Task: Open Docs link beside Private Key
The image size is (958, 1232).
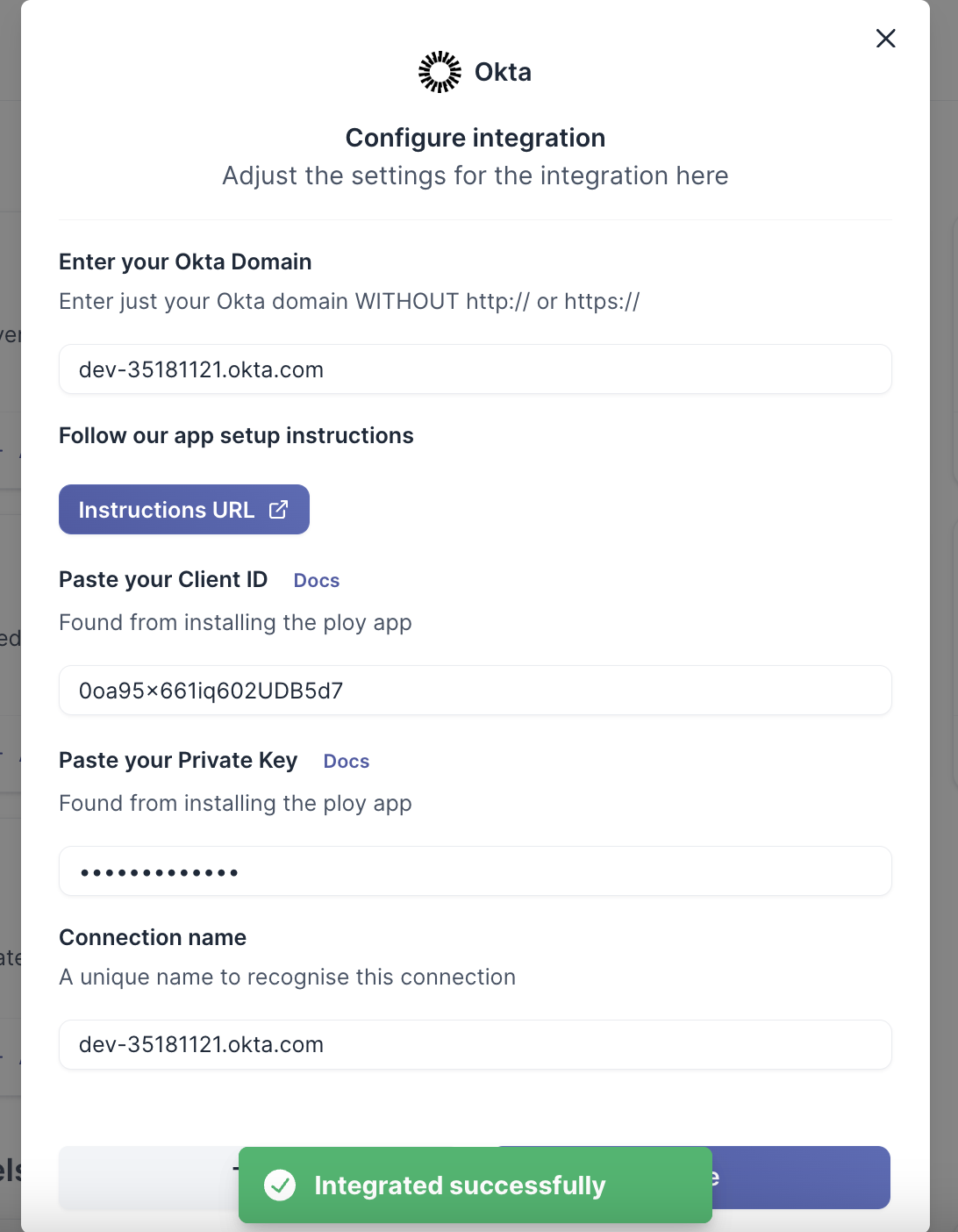Action: coord(346,762)
